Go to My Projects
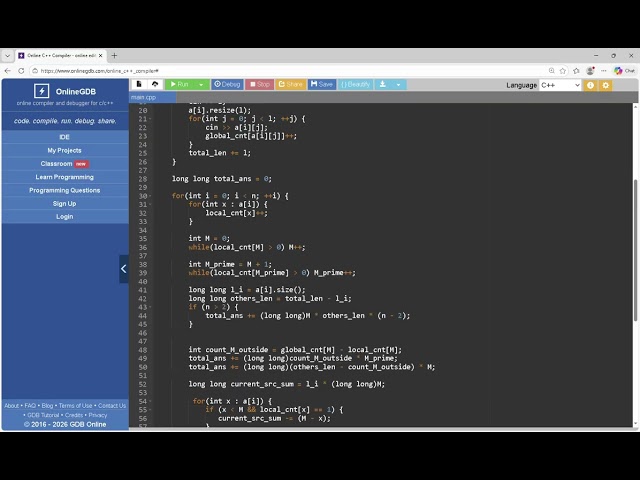The width and height of the screenshot is (640, 480). click(x=64, y=150)
